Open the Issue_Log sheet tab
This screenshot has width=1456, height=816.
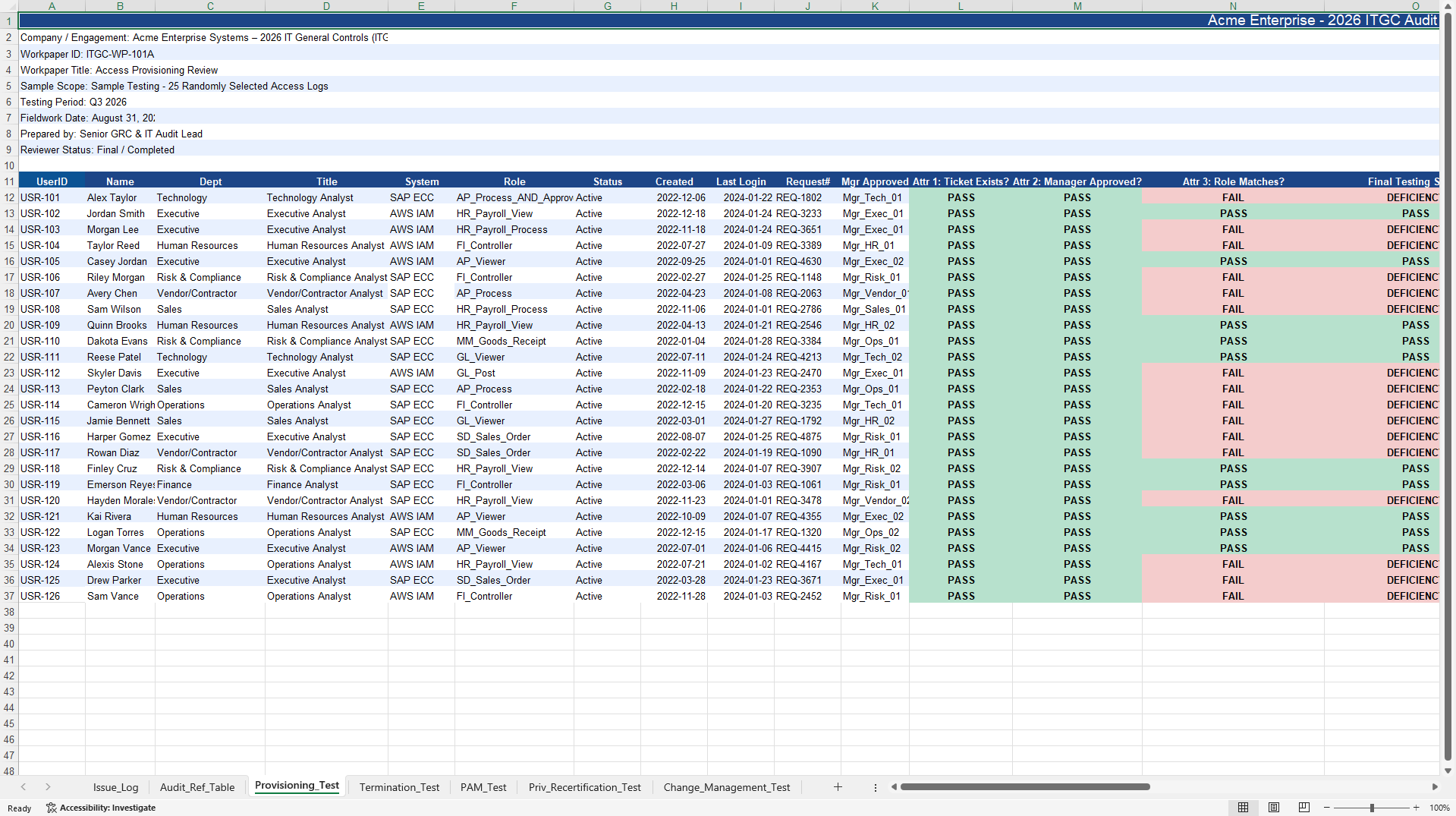point(116,787)
